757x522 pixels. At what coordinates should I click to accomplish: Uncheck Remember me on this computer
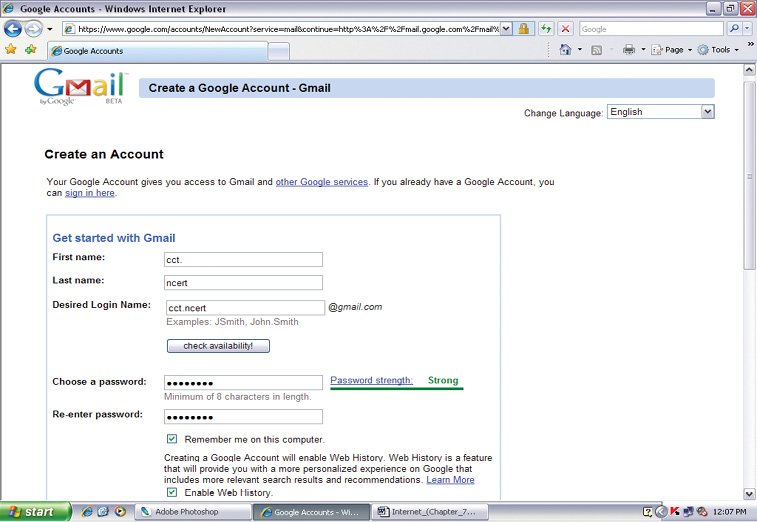pos(171,439)
